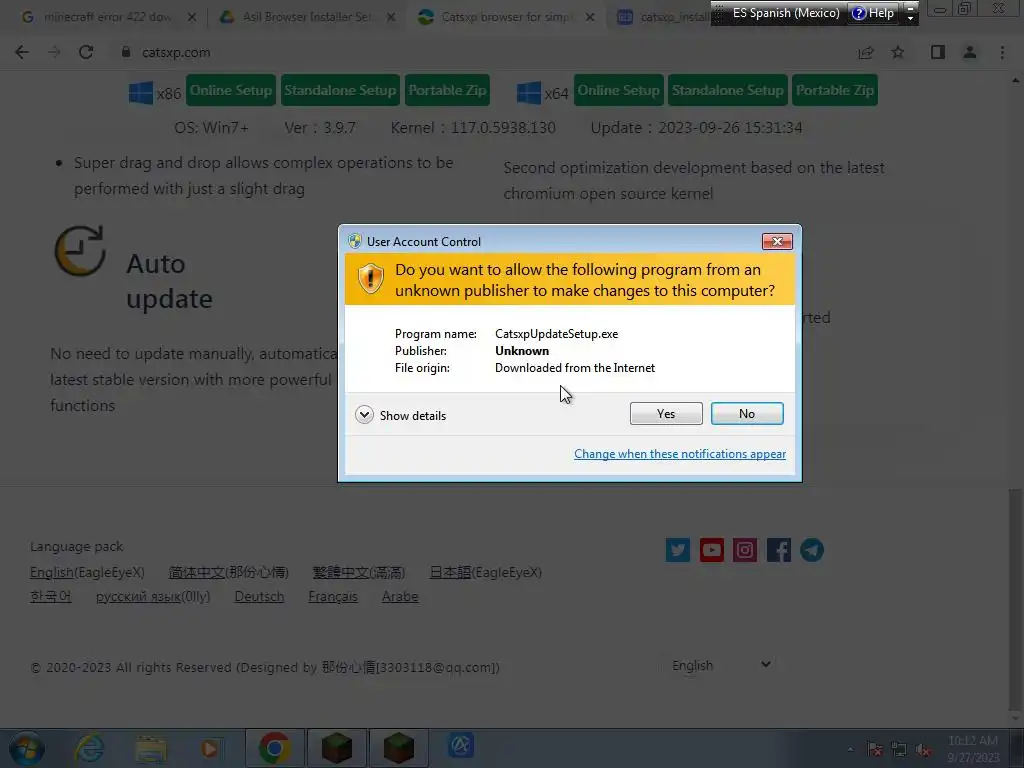Open the catsxp_install tab

pos(663,17)
